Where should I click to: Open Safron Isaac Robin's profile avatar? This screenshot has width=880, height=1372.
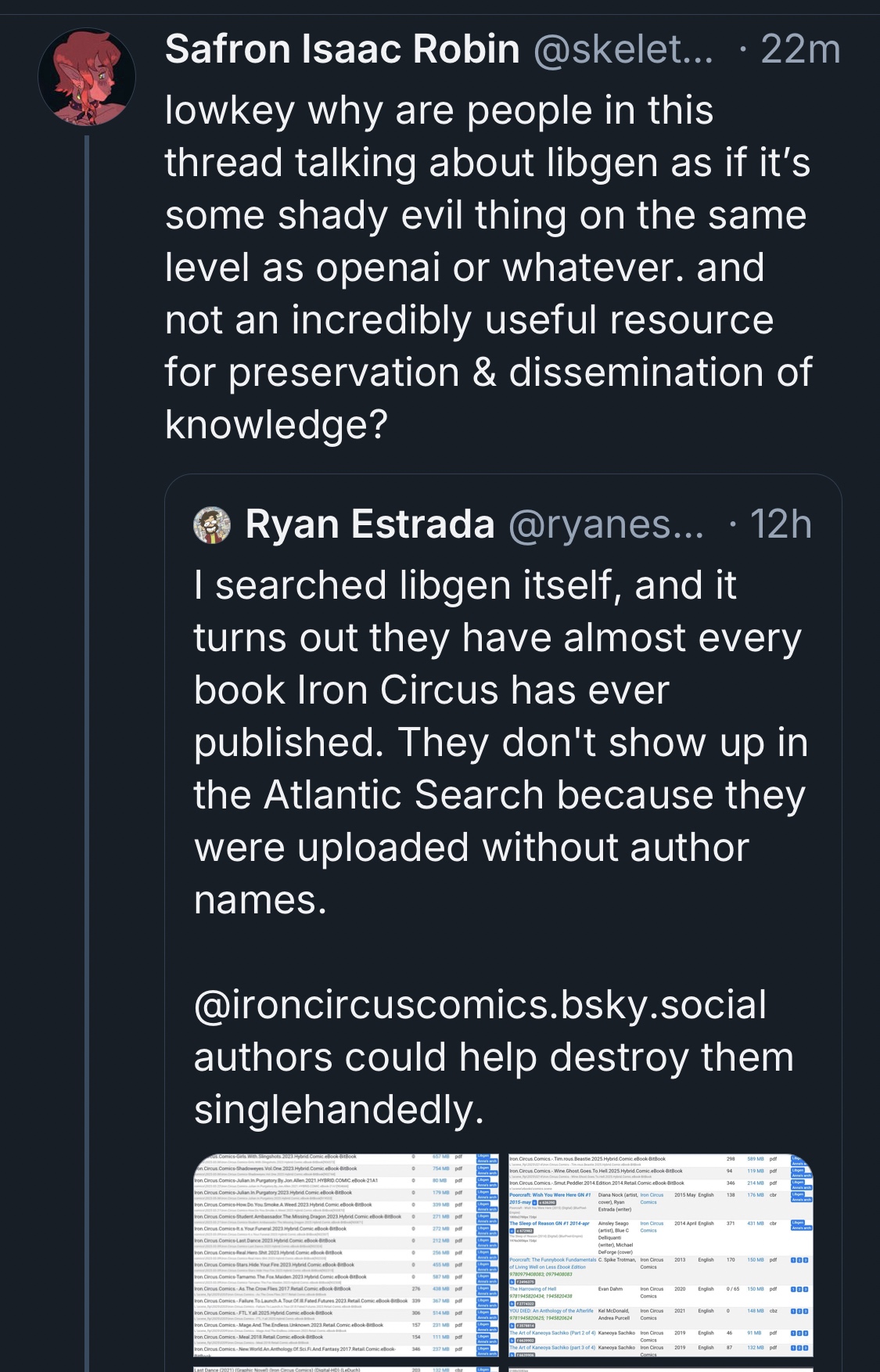pyautogui.click(x=86, y=77)
